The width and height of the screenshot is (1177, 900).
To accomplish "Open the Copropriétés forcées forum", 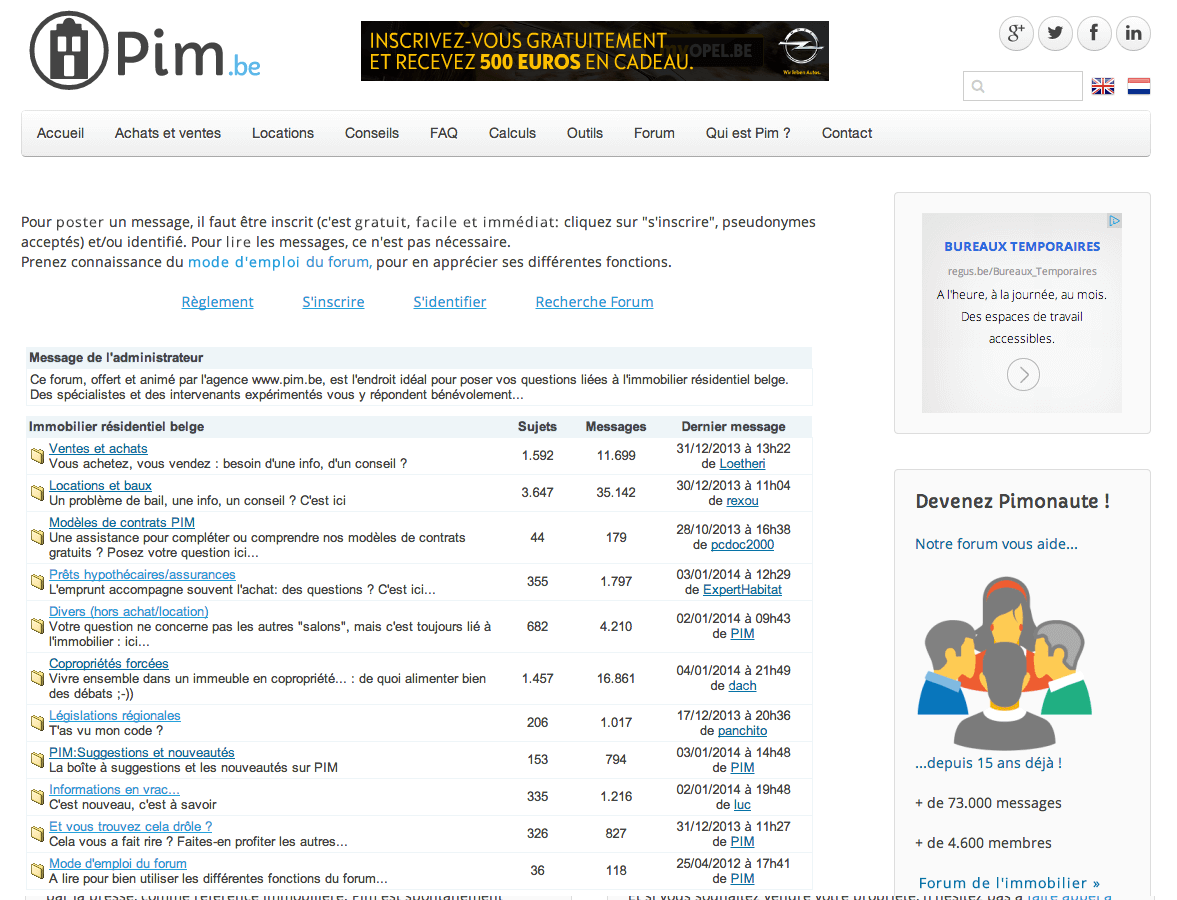I will tap(109, 664).
